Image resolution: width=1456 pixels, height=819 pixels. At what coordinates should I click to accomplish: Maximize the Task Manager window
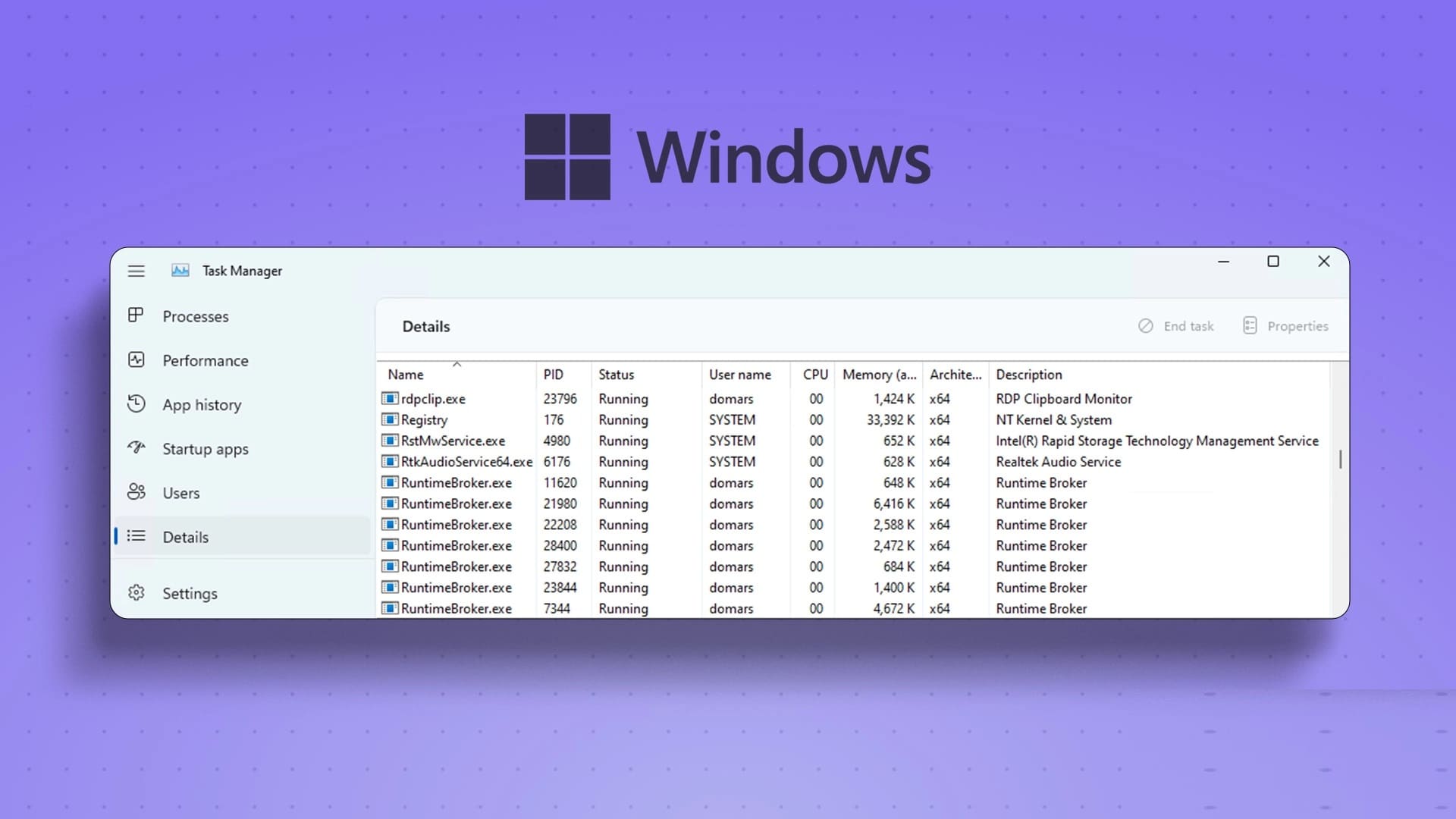point(1273,262)
